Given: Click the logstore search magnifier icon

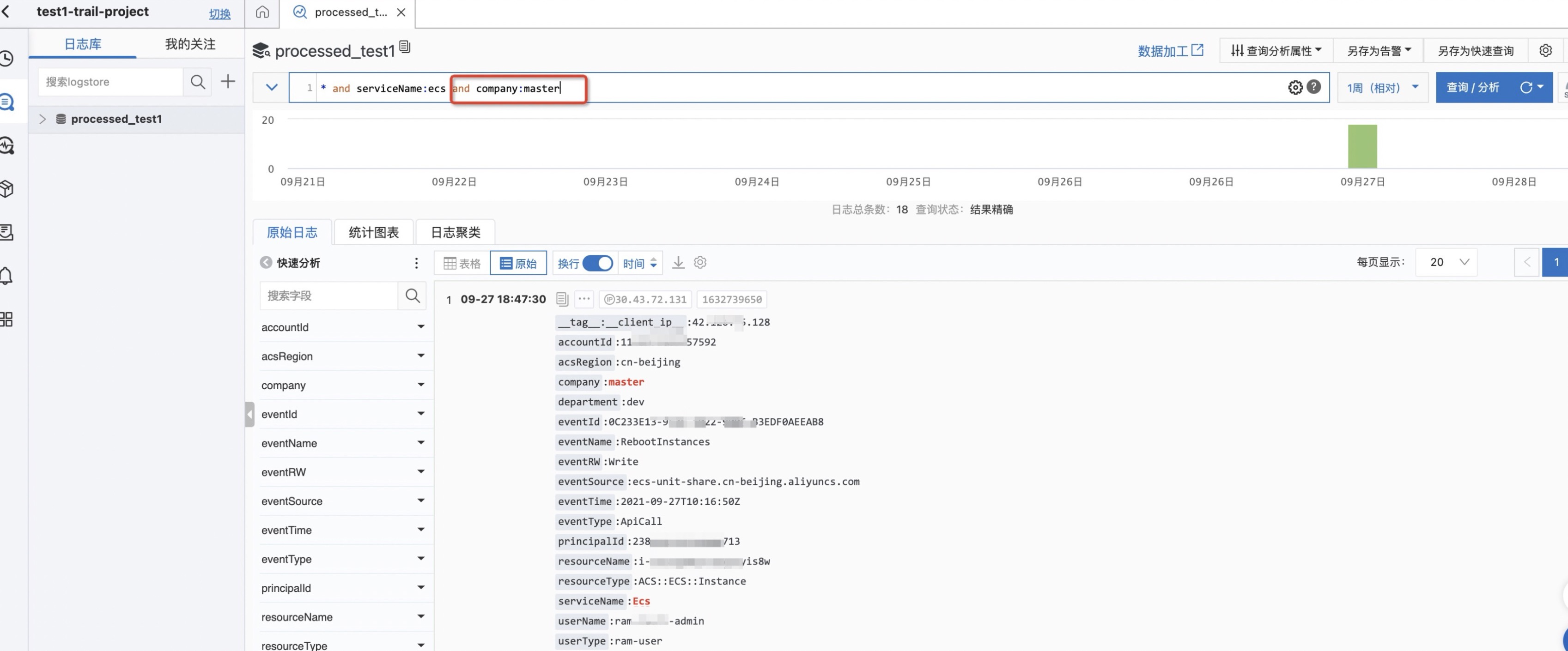Looking at the screenshot, I should (197, 82).
